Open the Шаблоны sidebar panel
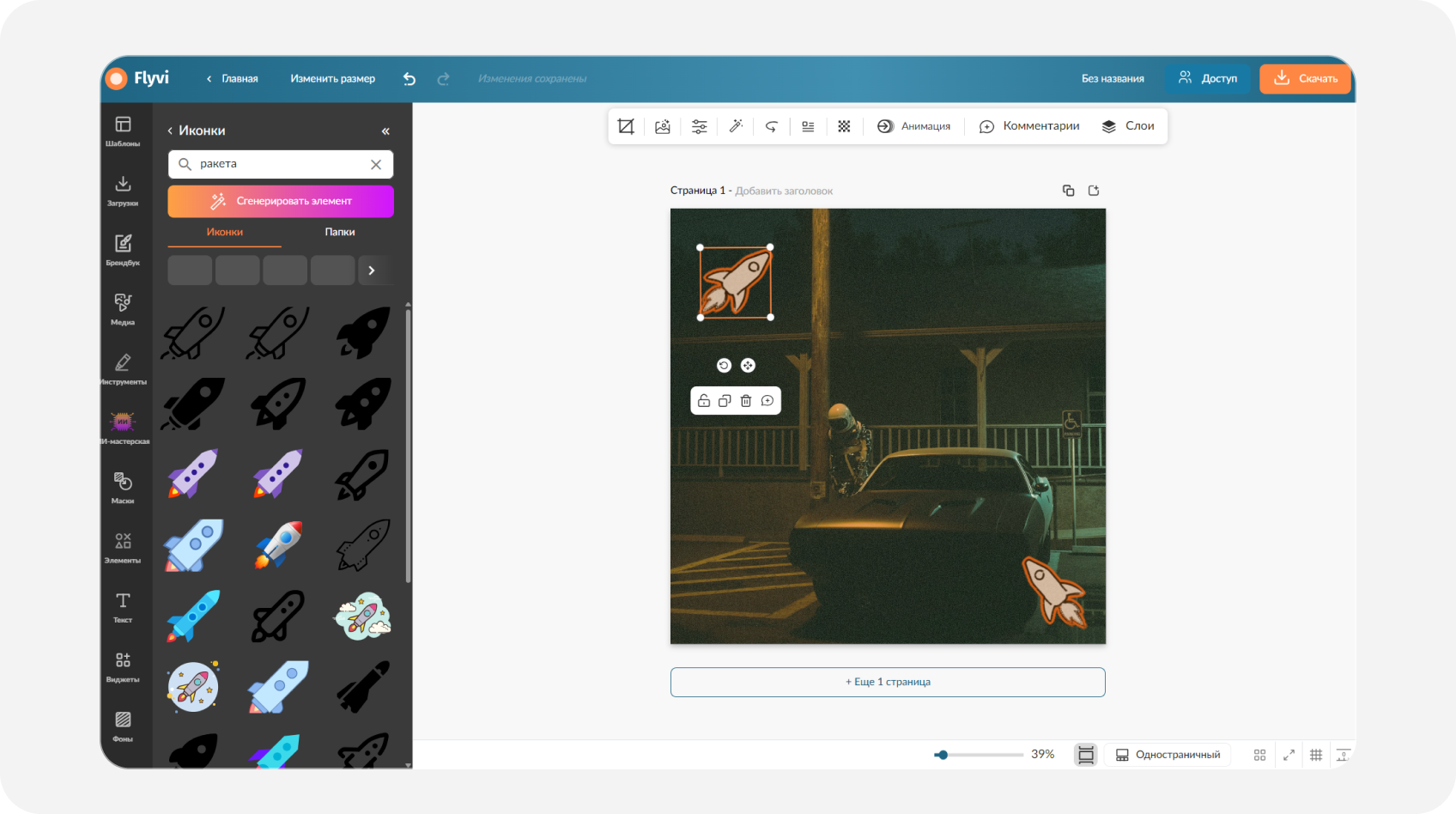The image size is (1456, 814). click(123, 131)
